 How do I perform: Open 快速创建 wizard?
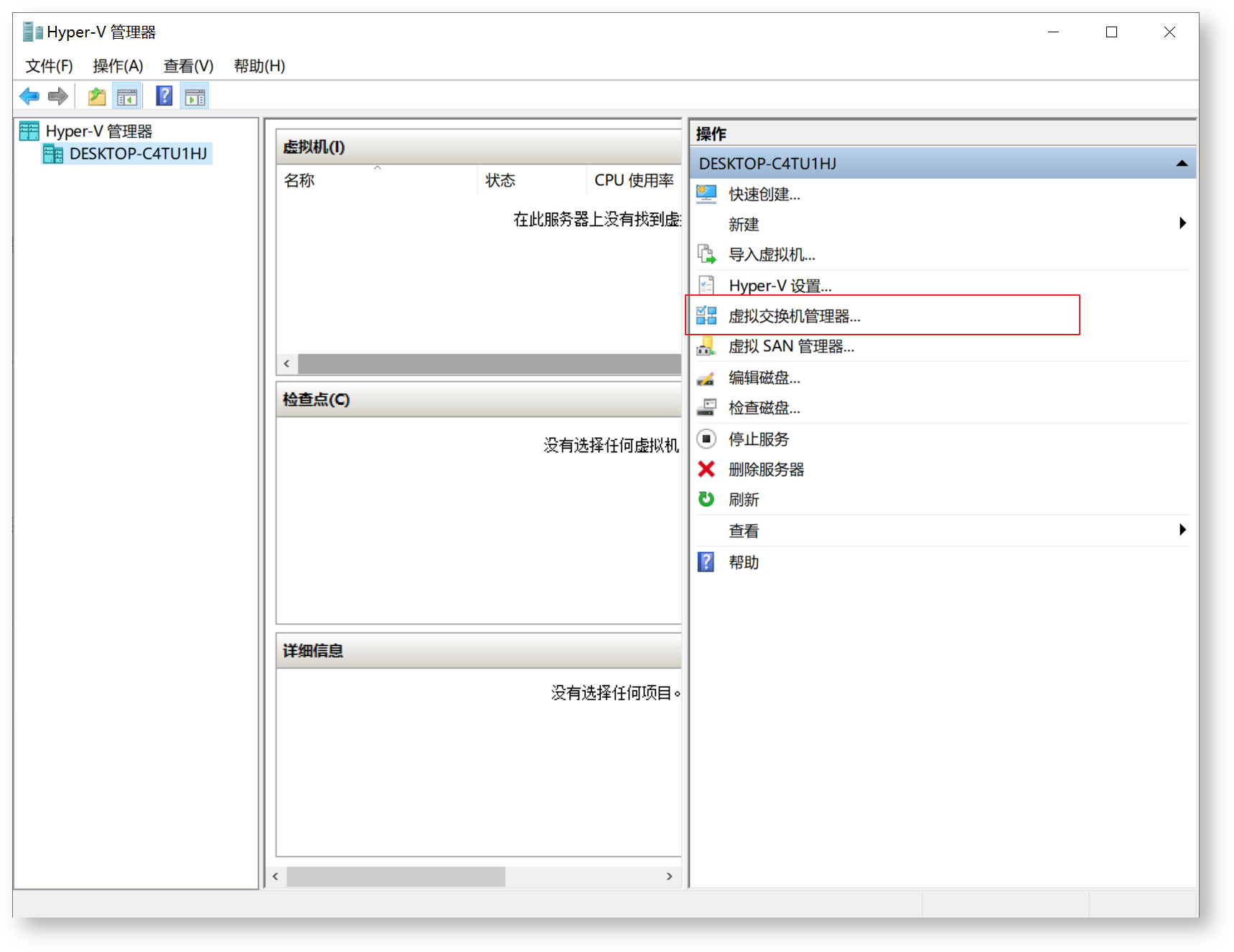[x=764, y=195]
